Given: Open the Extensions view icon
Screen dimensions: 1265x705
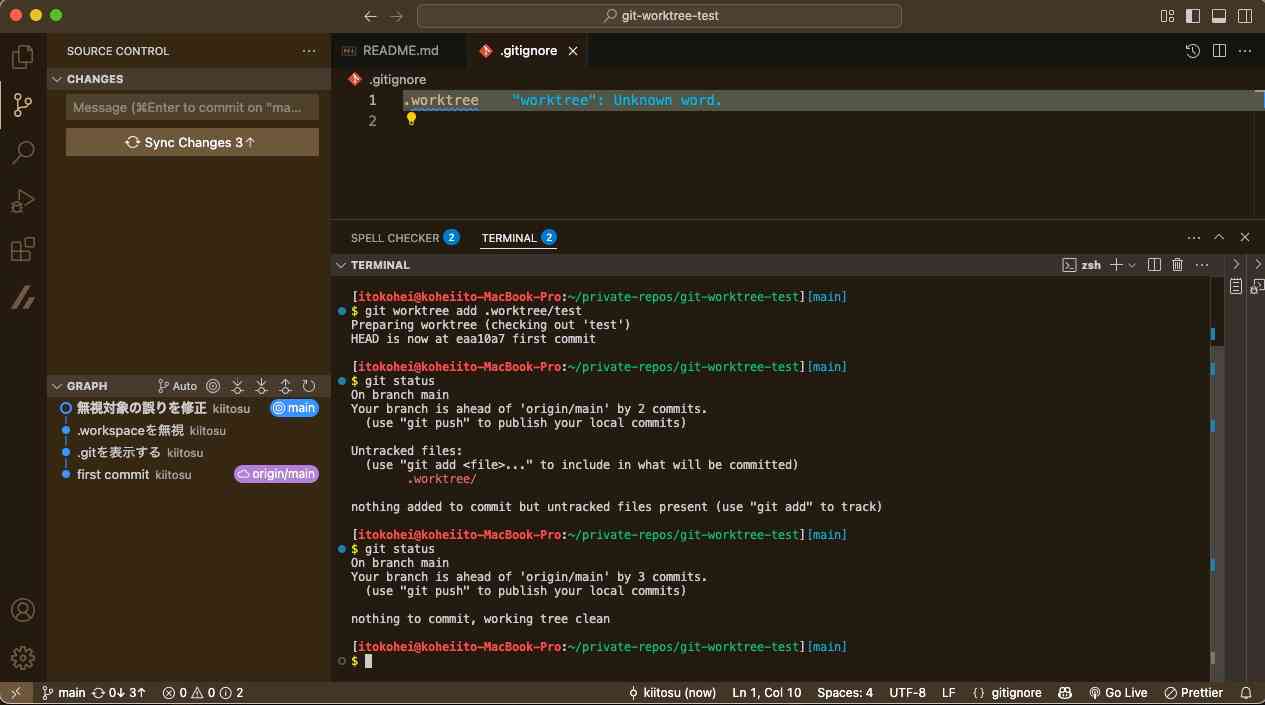Looking at the screenshot, I should point(22,250).
